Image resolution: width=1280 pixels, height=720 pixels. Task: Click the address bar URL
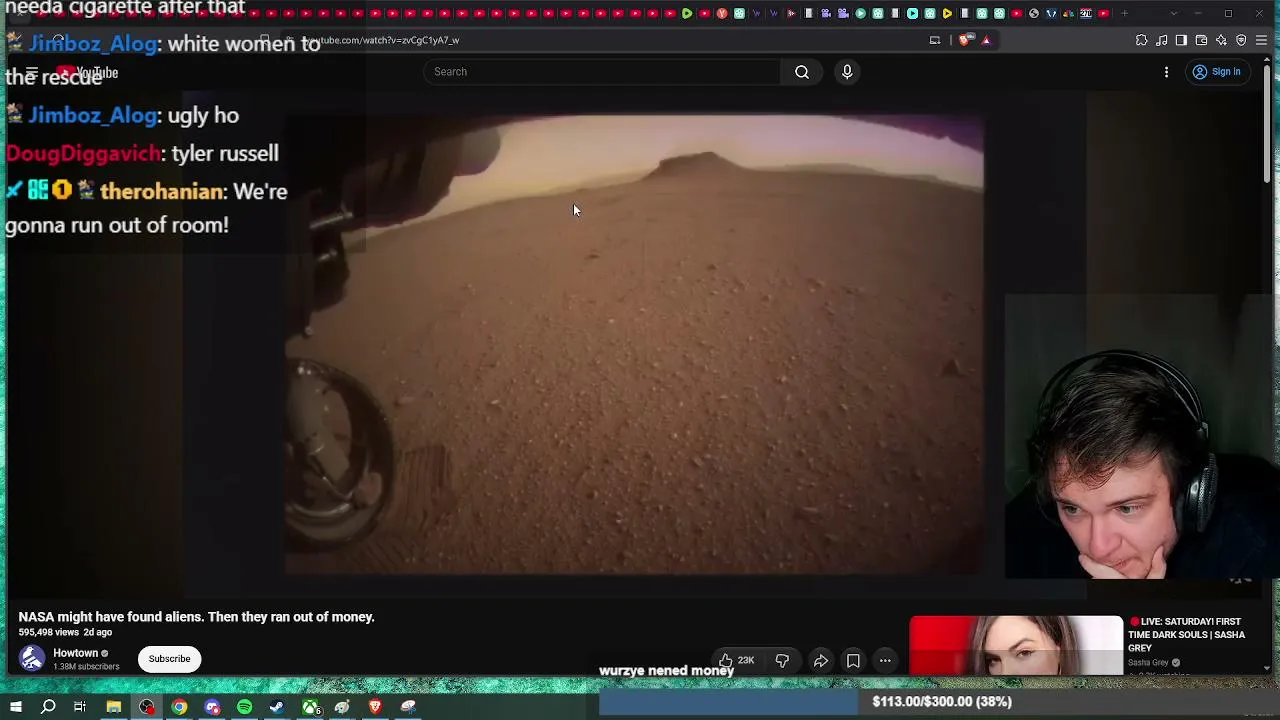(x=381, y=40)
